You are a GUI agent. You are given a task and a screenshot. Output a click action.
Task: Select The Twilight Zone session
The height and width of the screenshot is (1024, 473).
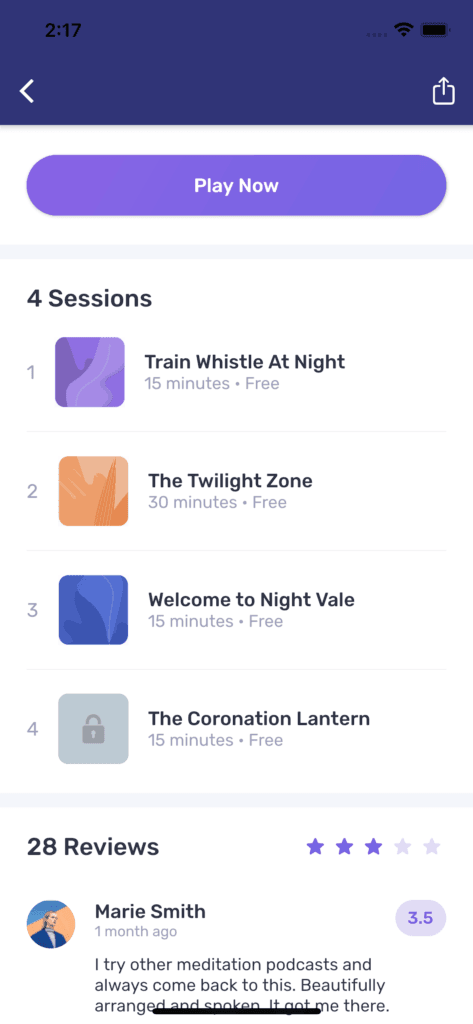236,491
